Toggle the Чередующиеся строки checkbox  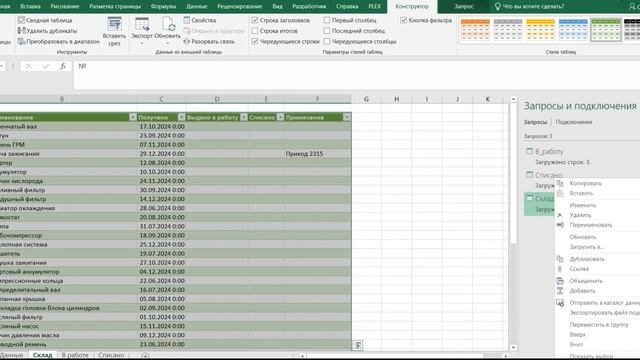pos(255,41)
